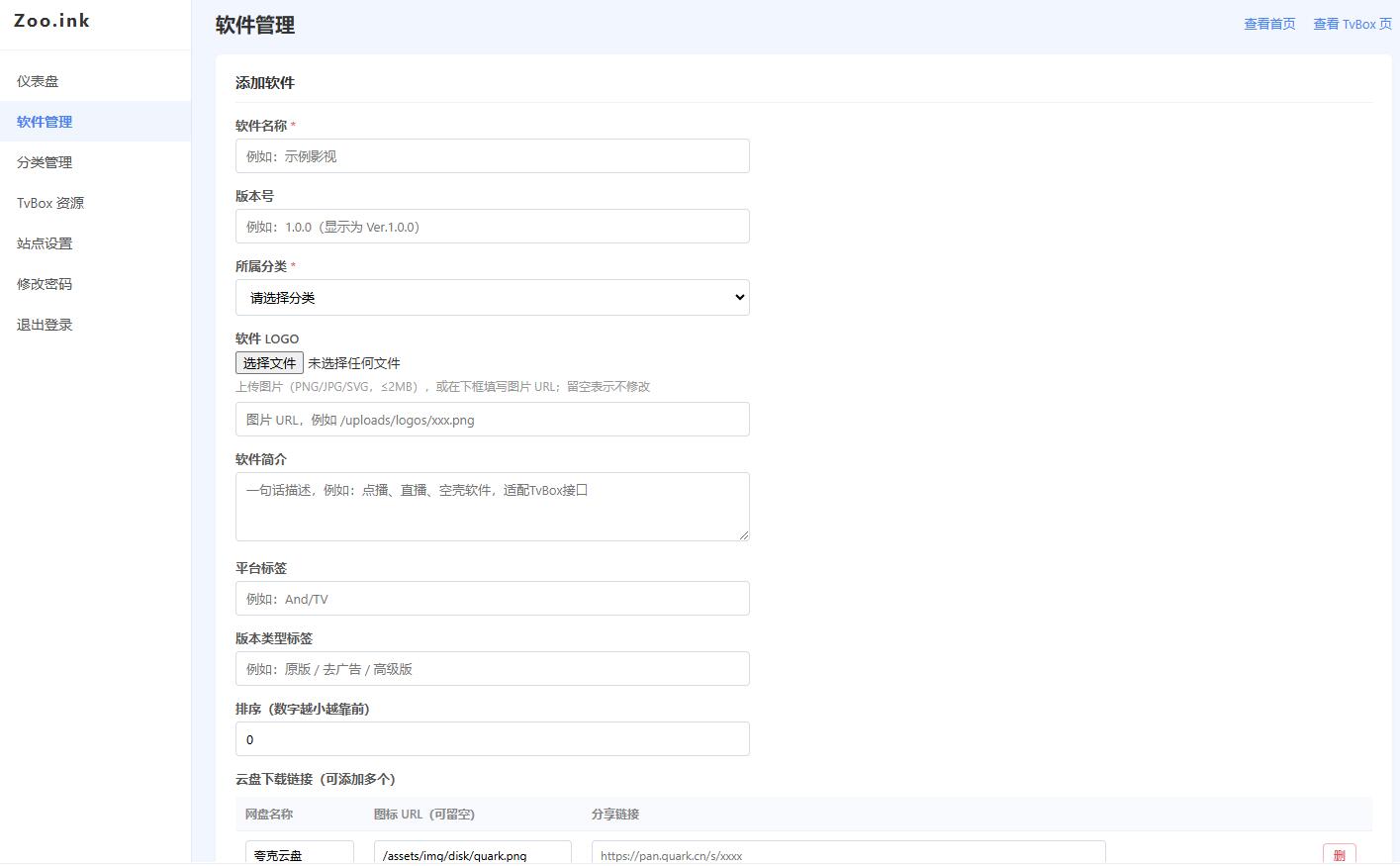Focus the 版本类型标签 input field
1400x866 pixels.
coord(493,669)
